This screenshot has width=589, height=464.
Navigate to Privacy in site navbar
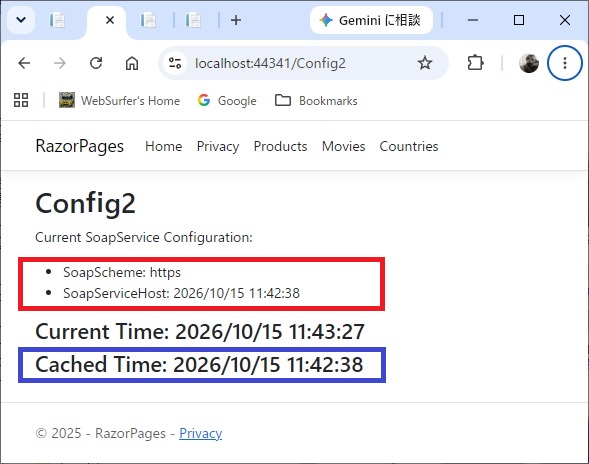coord(218,146)
